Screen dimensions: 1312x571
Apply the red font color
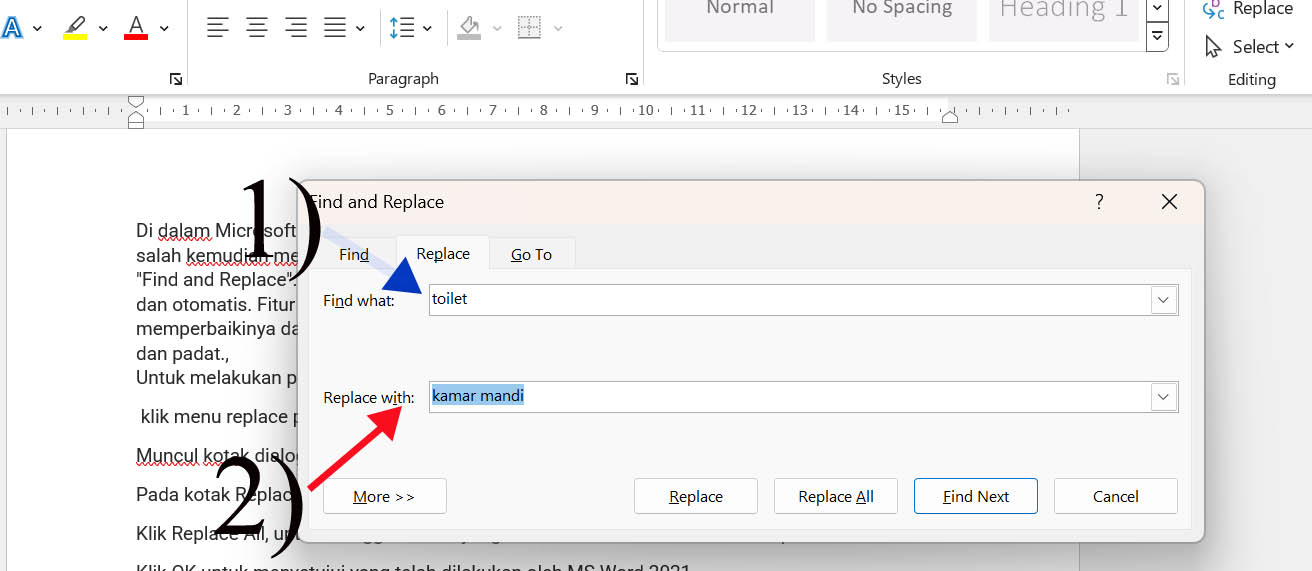[136, 27]
